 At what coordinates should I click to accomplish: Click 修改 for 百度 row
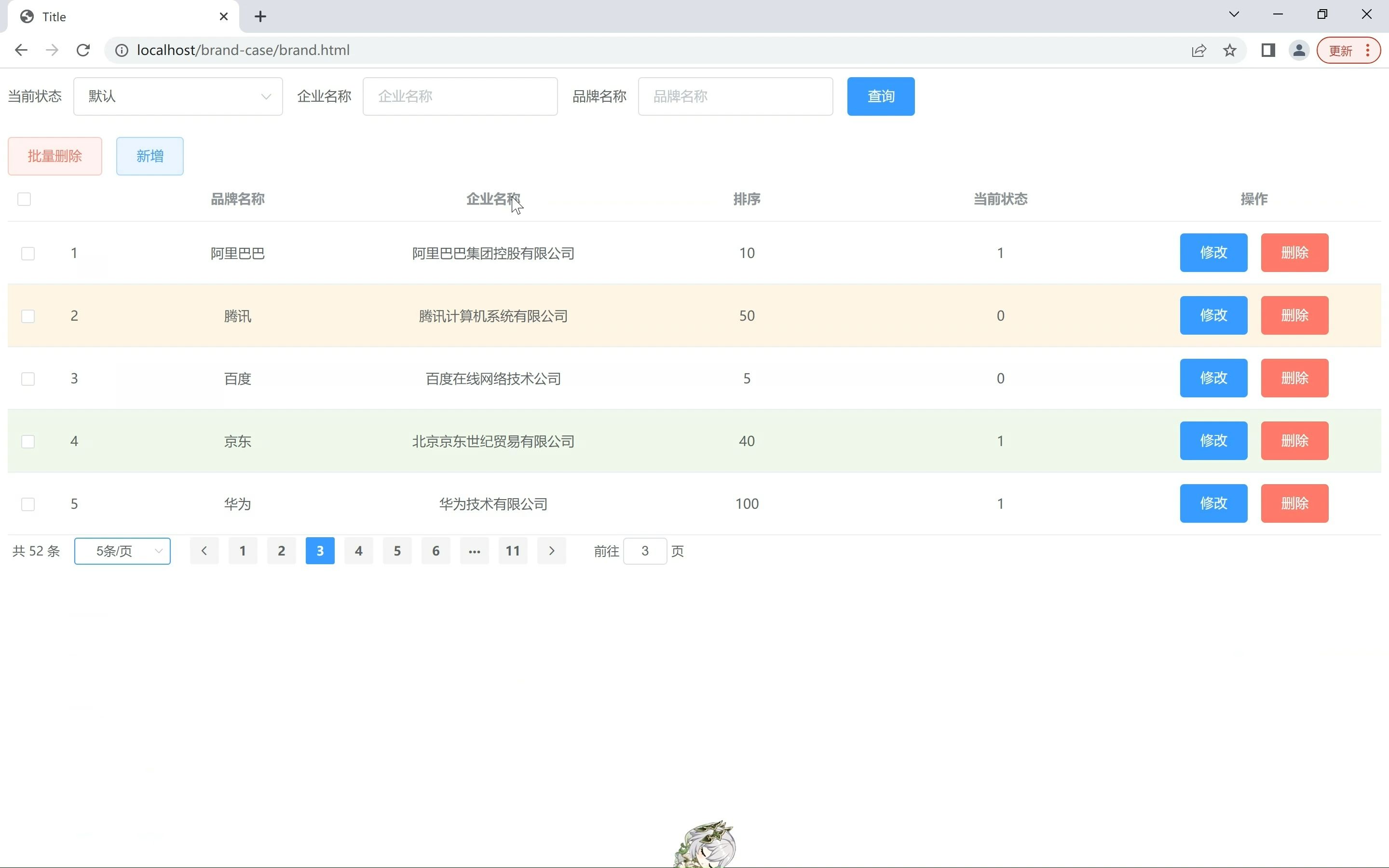click(1214, 378)
